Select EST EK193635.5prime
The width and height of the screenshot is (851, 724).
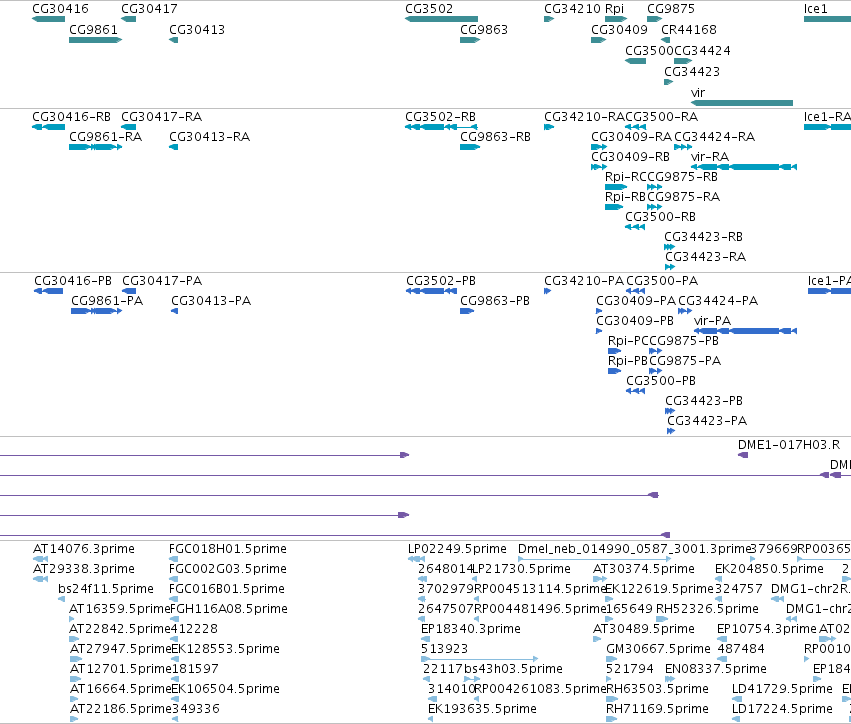point(482,709)
